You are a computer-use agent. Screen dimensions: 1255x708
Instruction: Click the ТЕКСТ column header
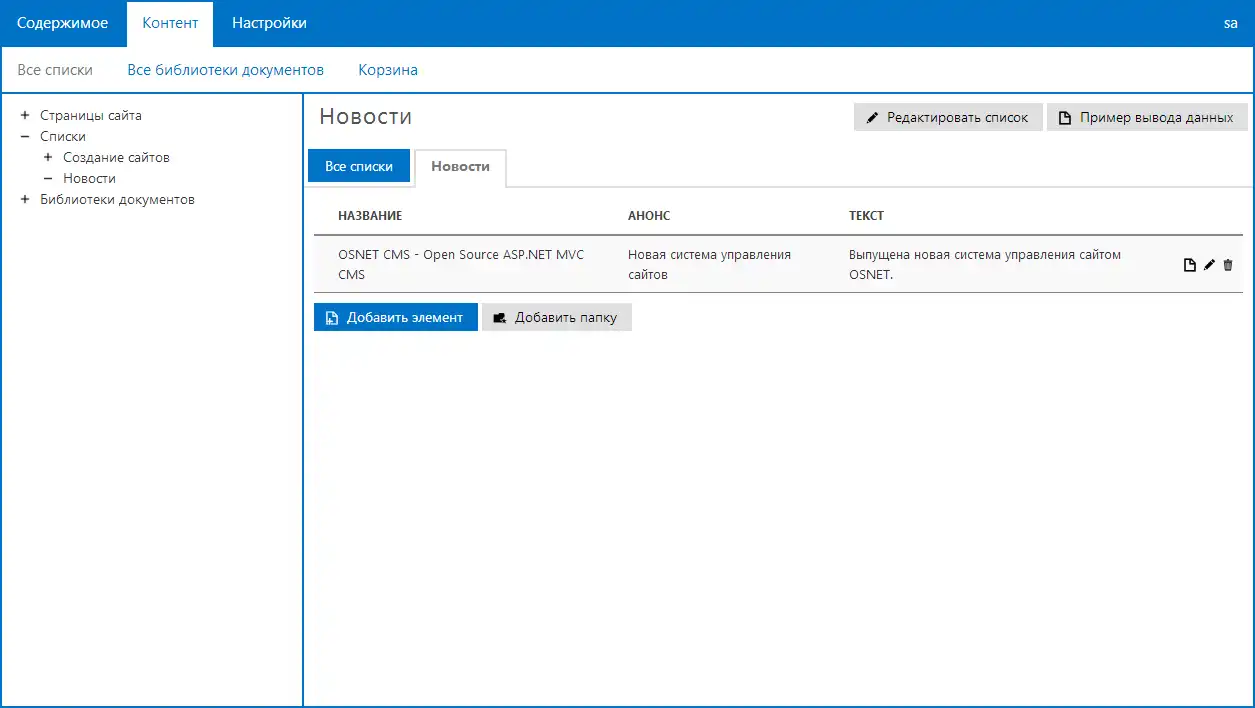pyautogui.click(x=866, y=216)
